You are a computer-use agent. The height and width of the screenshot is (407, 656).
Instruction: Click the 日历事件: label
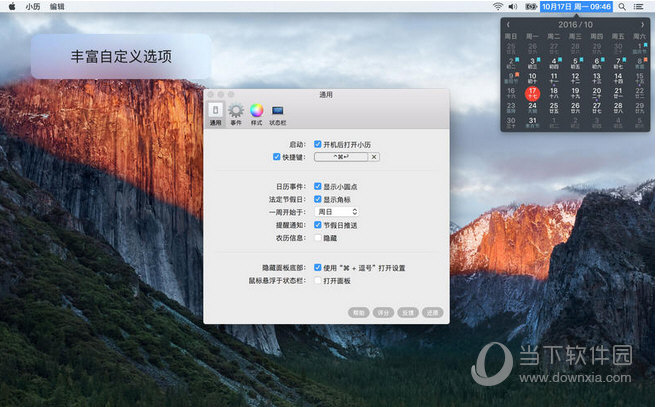291,187
